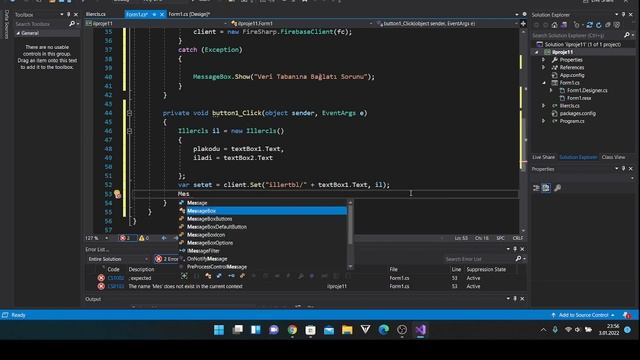Collapse General group in Toolbox
This screenshot has width=640, height=360.
point(18,33)
